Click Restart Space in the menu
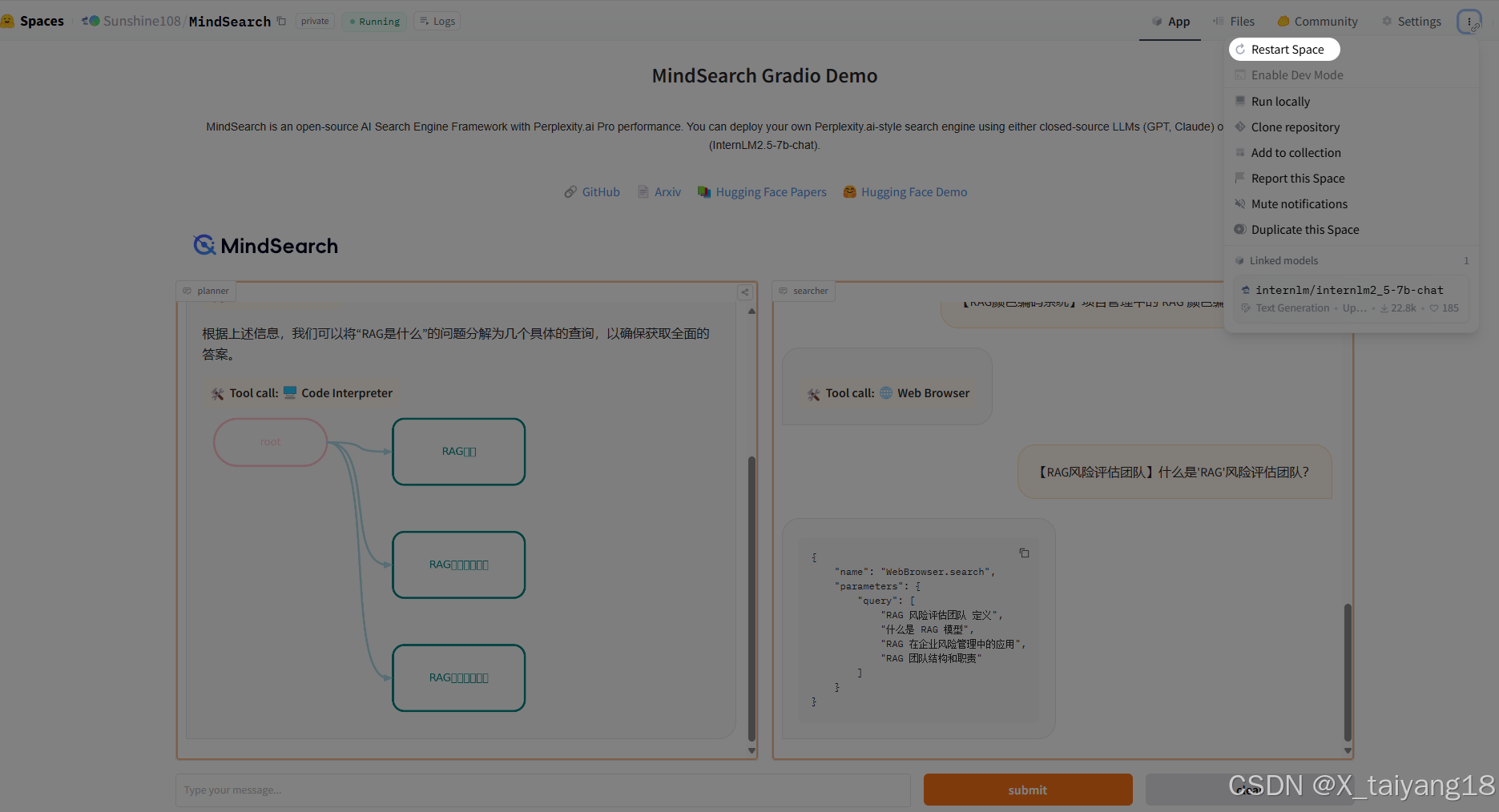This screenshot has width=1499, height=812. point(1284,50)
